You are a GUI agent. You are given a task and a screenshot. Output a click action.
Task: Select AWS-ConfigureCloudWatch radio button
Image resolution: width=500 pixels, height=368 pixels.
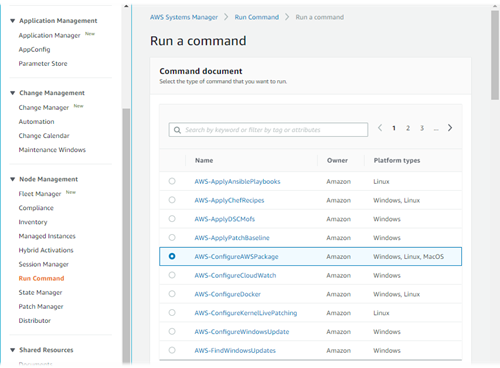point(172,275)
